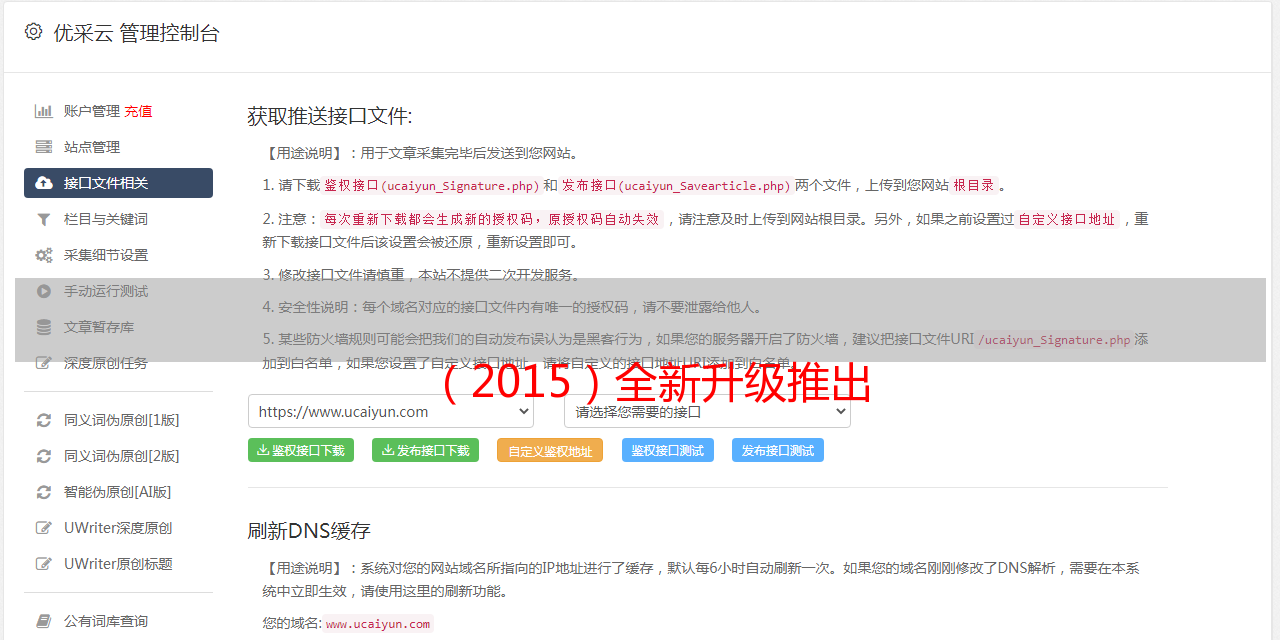Click the 获取推送接口文件 heading
Screen dimensions: 1280x640
[330, 116]
